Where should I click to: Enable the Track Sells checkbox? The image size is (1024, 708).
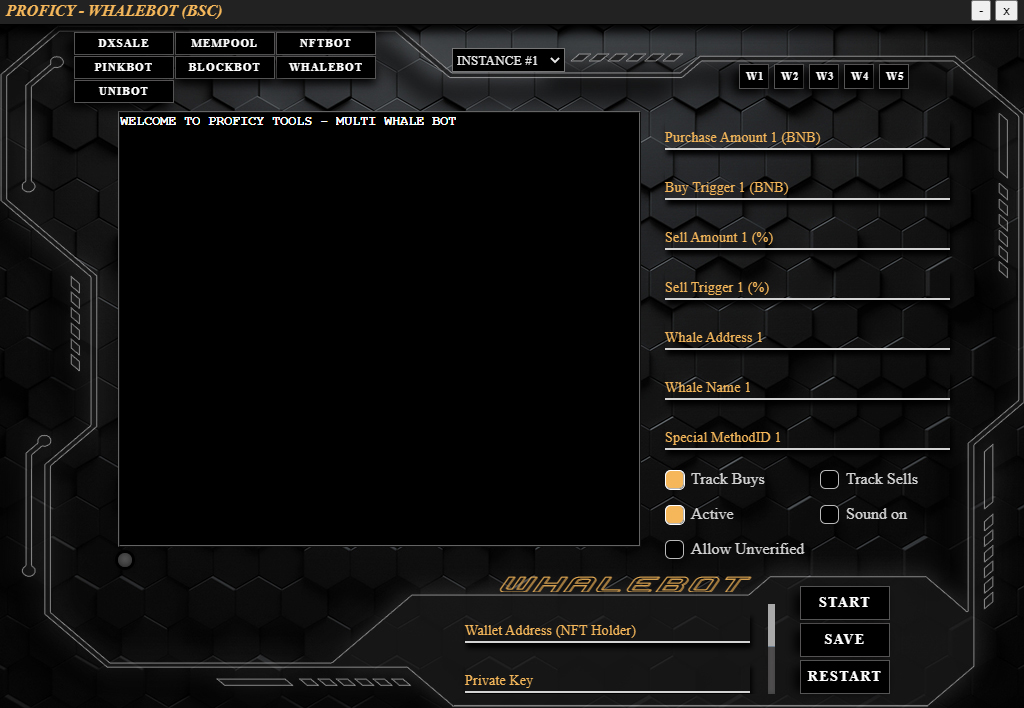(829, 479)
